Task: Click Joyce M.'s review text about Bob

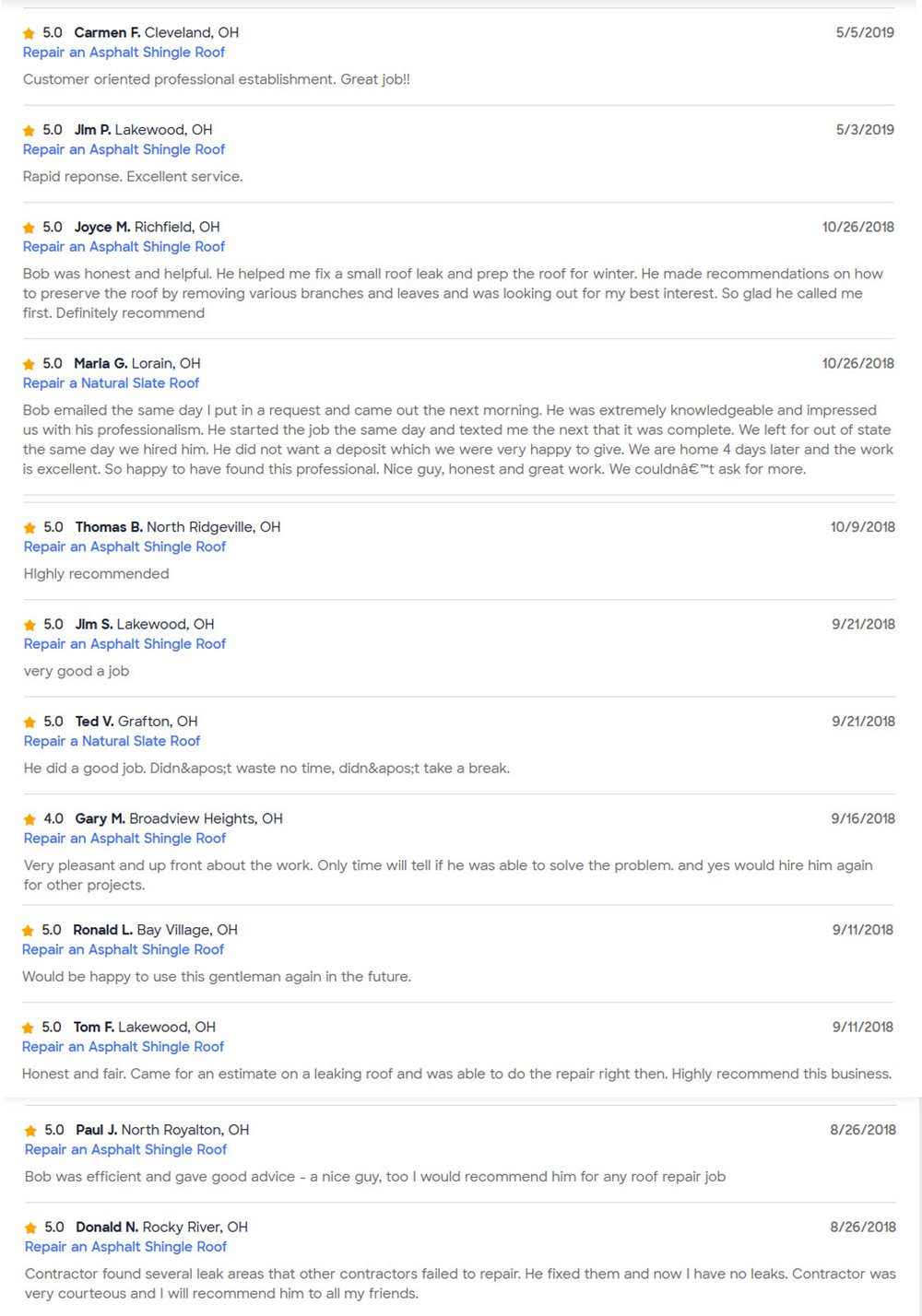Action: [x=452, y=293]
